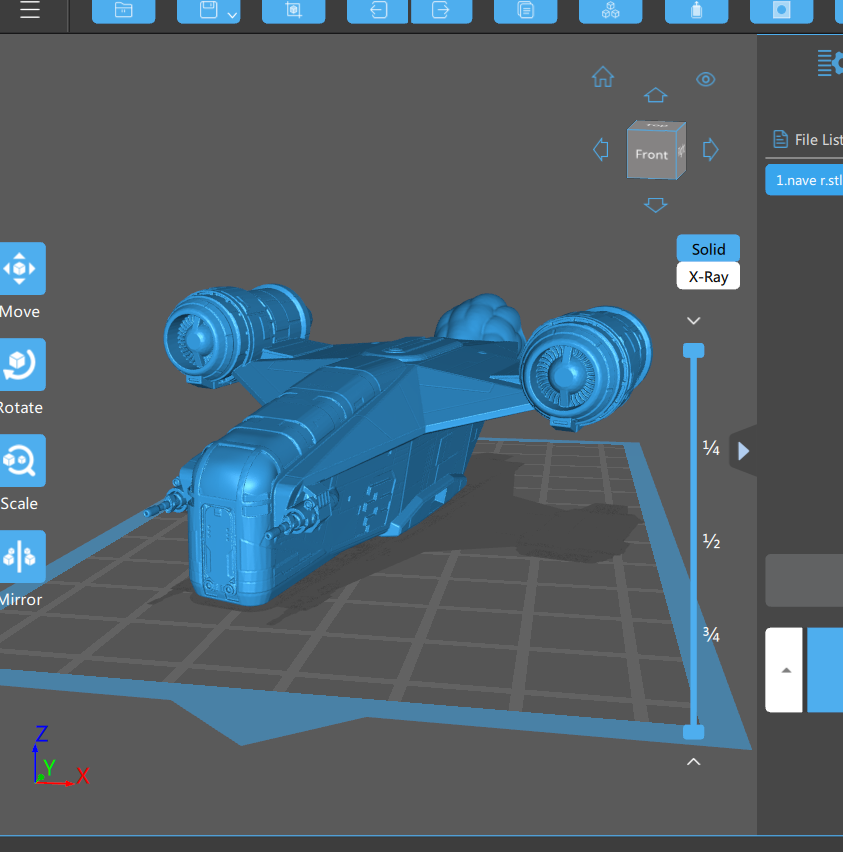843x852 pixels.
Task: Select the Mirror tool
Action: (x=20, y=556)
